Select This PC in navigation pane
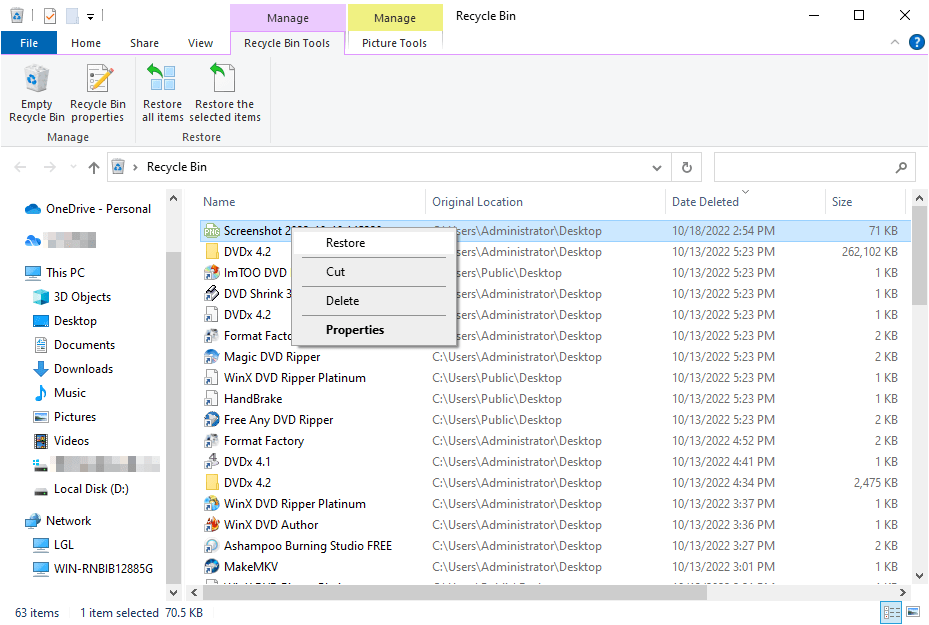Screen dimensions: 929x625 point(55,273)
